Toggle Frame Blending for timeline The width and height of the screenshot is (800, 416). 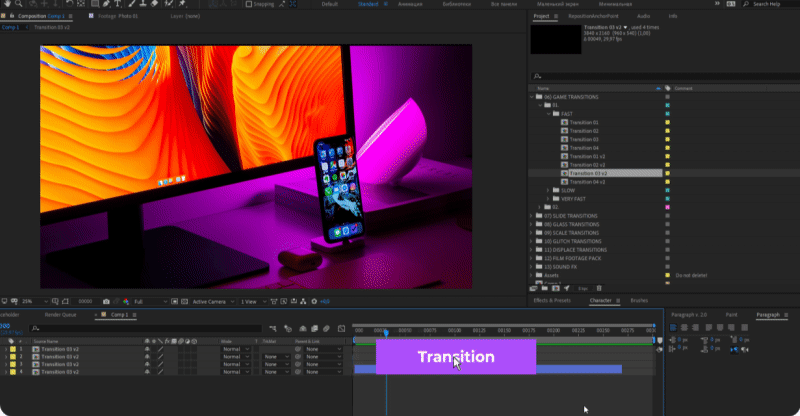(314, 328)
